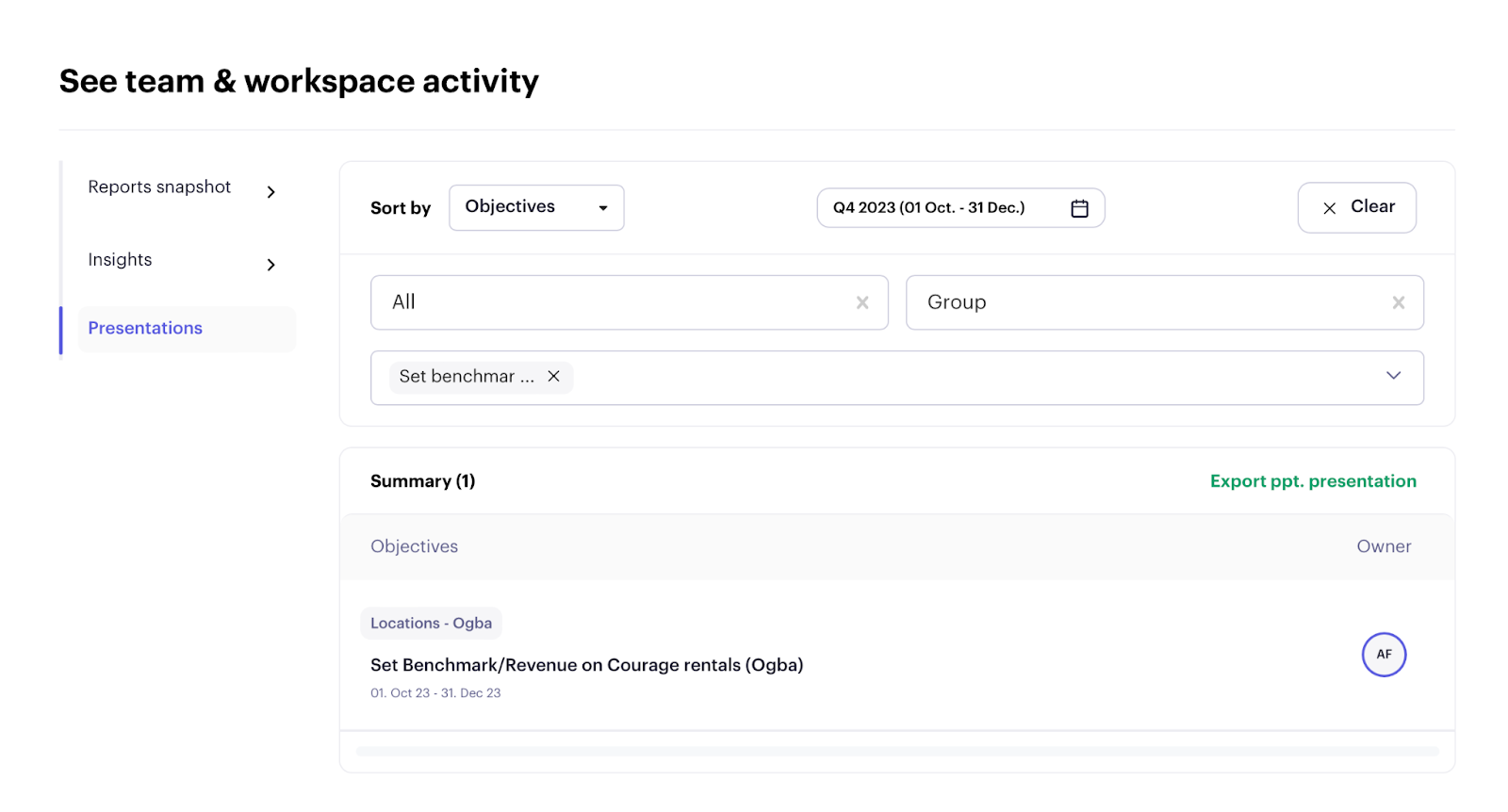This screenshot has width=1508, height=812.
Task: Clear the 'All' filter field
Action: 862,302
